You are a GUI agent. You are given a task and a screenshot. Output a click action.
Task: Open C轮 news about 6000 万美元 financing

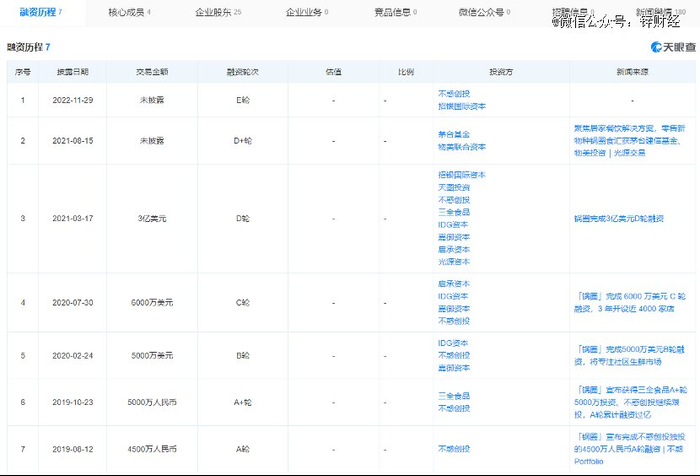tap(629, 302)
